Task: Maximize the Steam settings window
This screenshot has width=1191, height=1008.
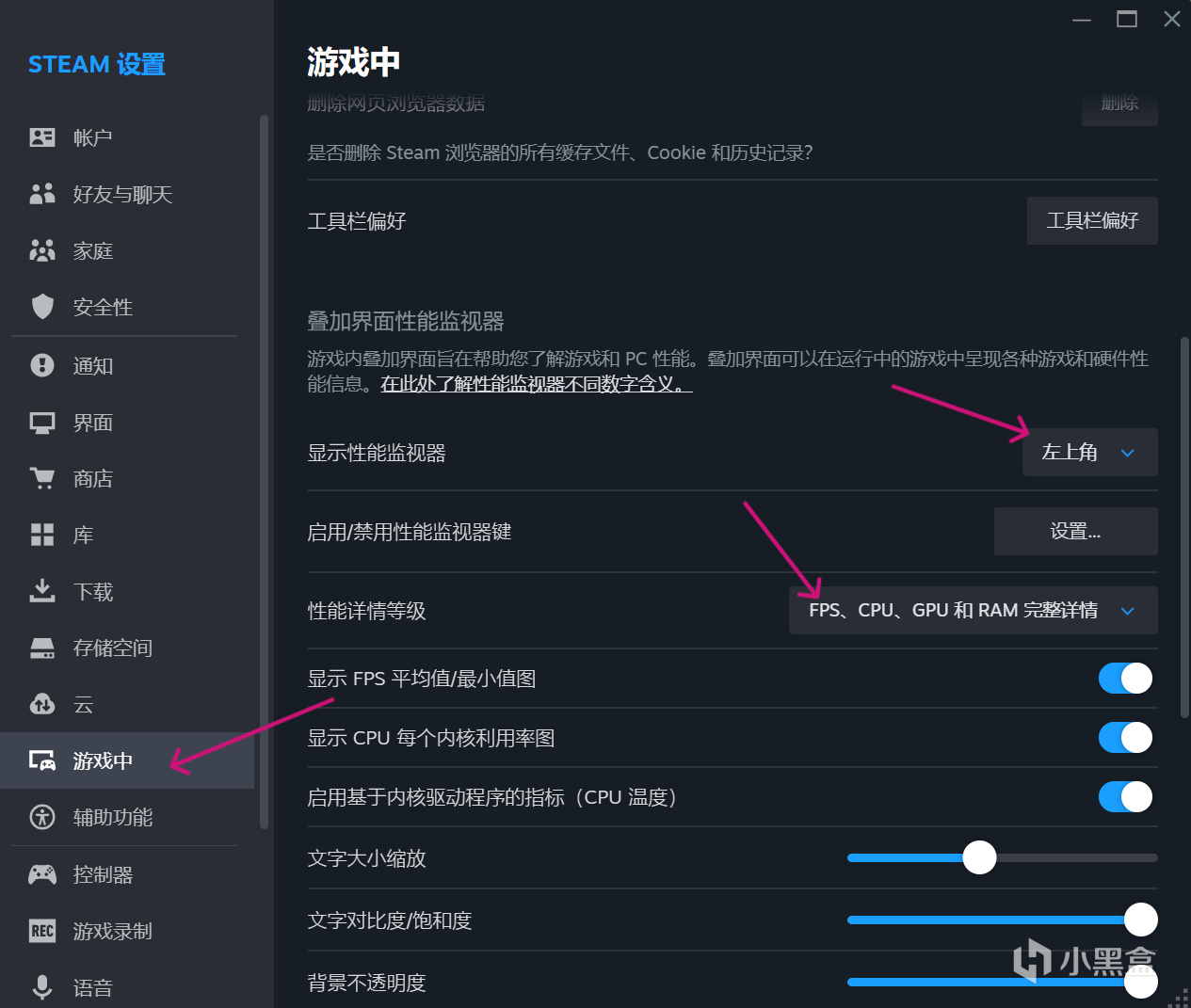Action: (1126, 19)
